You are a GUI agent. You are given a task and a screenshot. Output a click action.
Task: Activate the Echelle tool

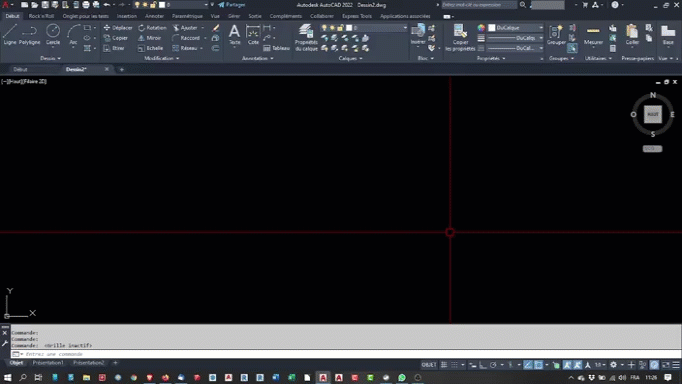point(150,48)
